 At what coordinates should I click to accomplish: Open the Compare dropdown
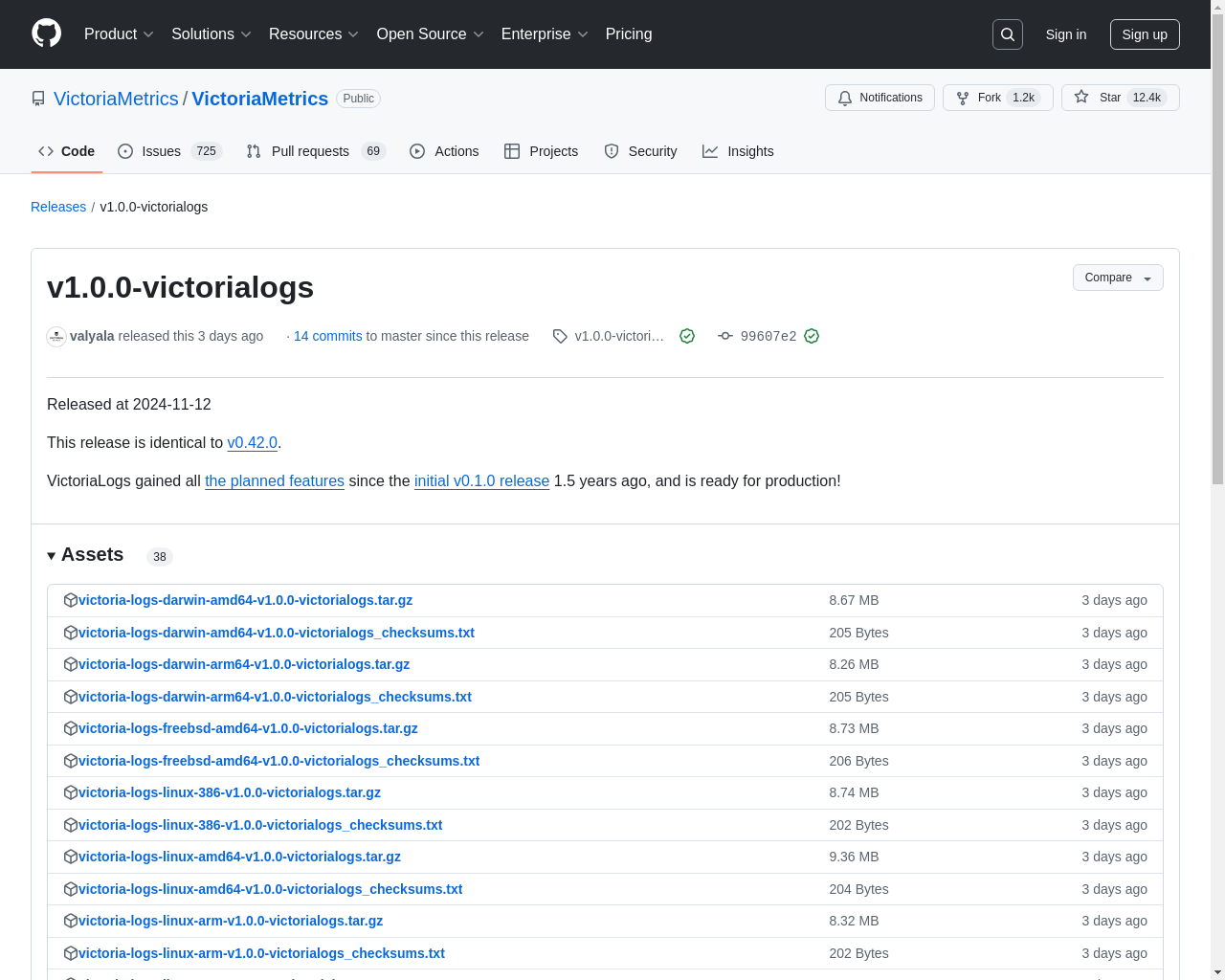tap(1118, 278)
